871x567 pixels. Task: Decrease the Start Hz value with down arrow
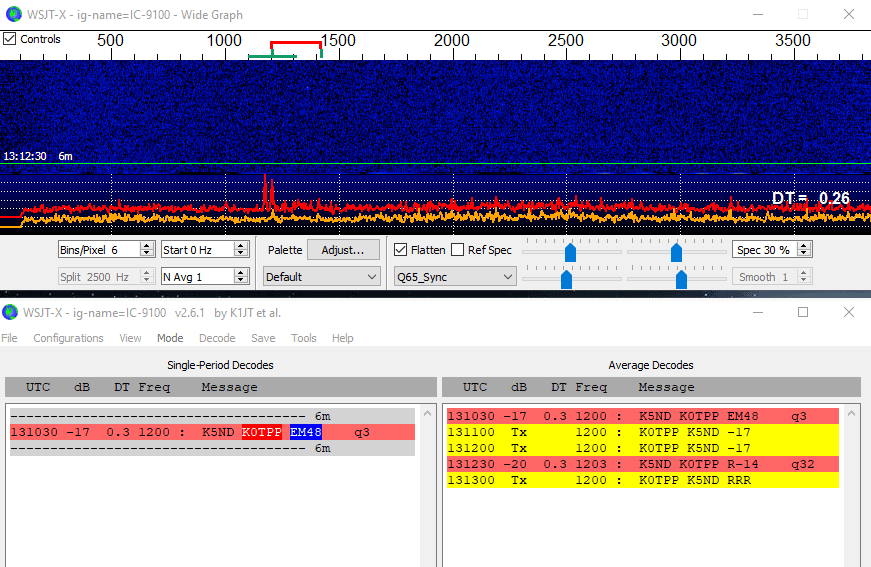pyautogui.click(x=241, y=253)
